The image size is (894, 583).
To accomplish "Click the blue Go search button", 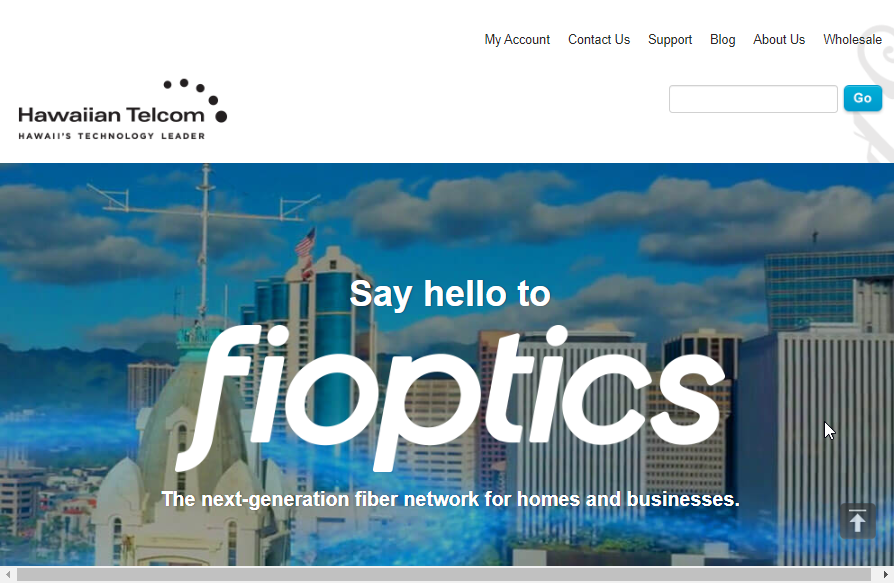I will pyautogui.click(x=863, y=98).
